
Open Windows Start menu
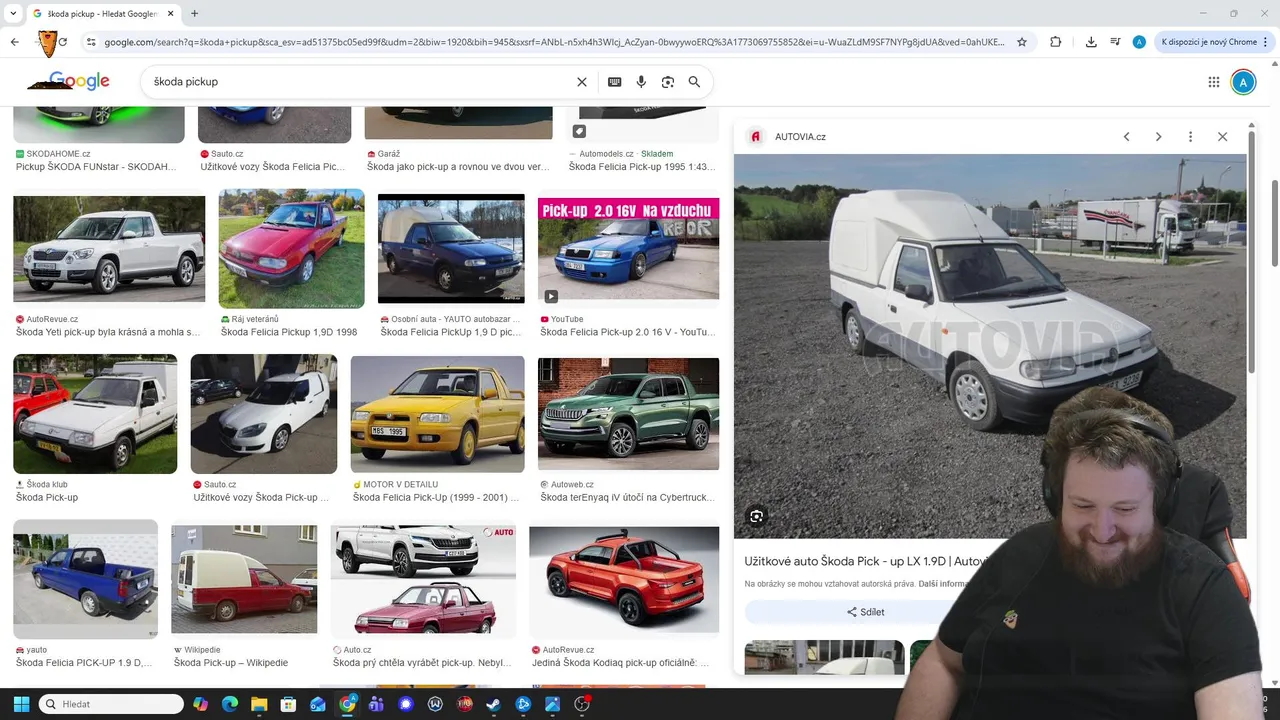coord(21,704)
